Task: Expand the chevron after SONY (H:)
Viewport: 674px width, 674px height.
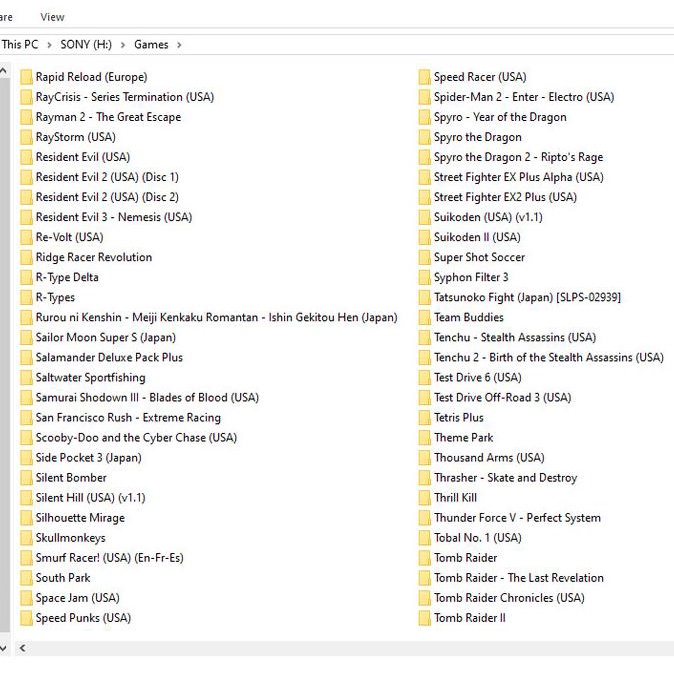Action: click(x=123, y=45)
